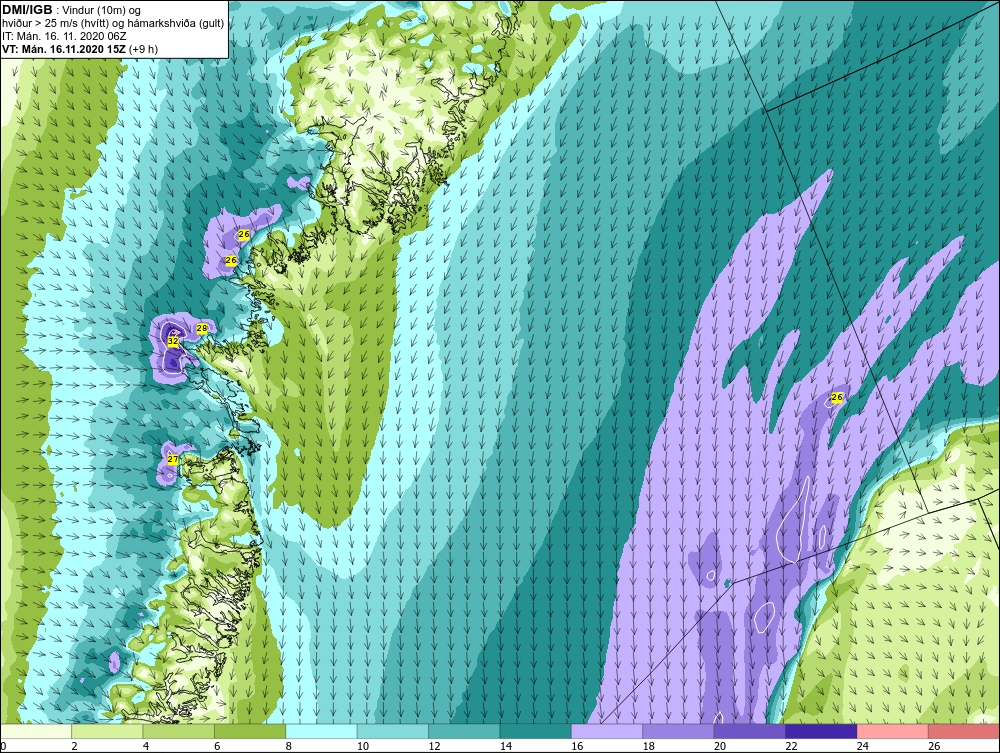The width and height of the screenshot is (1000, 753).
Task: Pick the 0–2 m/s palest legend swatch
Action: coord(36,731)
